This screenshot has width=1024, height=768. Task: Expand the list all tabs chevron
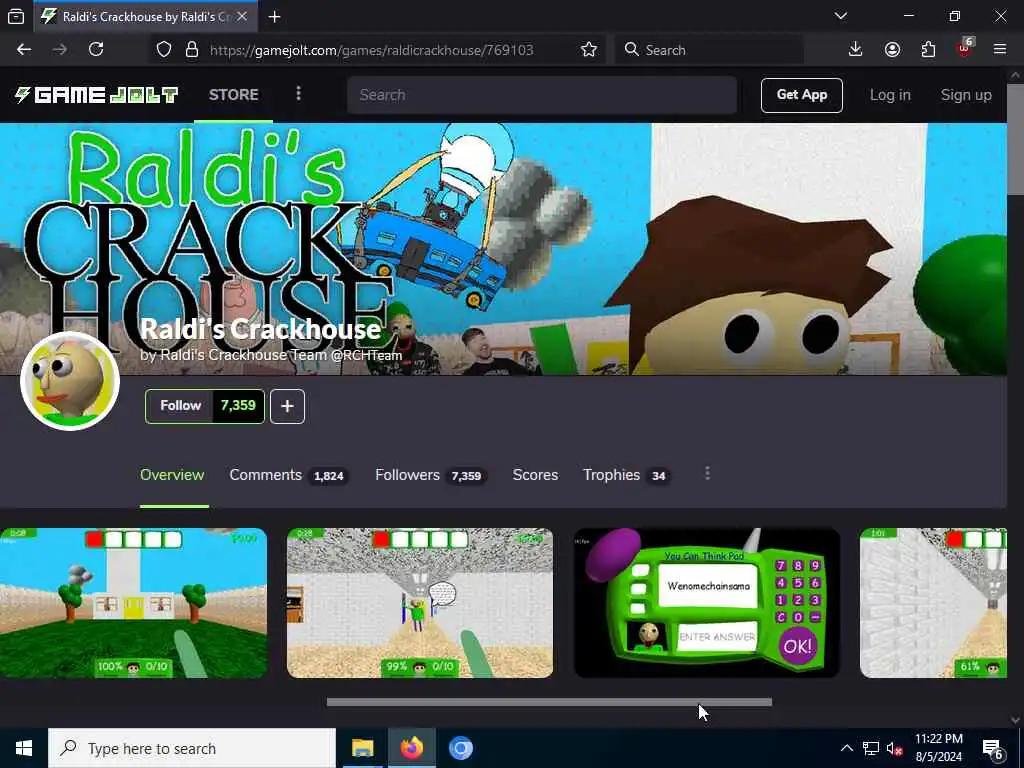click(841, 16)
